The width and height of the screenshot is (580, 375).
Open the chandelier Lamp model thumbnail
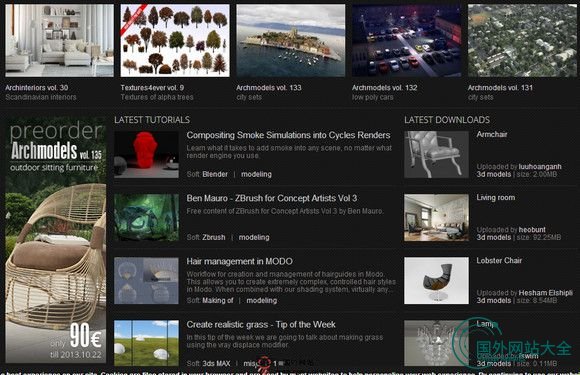(x=436, y=343)
